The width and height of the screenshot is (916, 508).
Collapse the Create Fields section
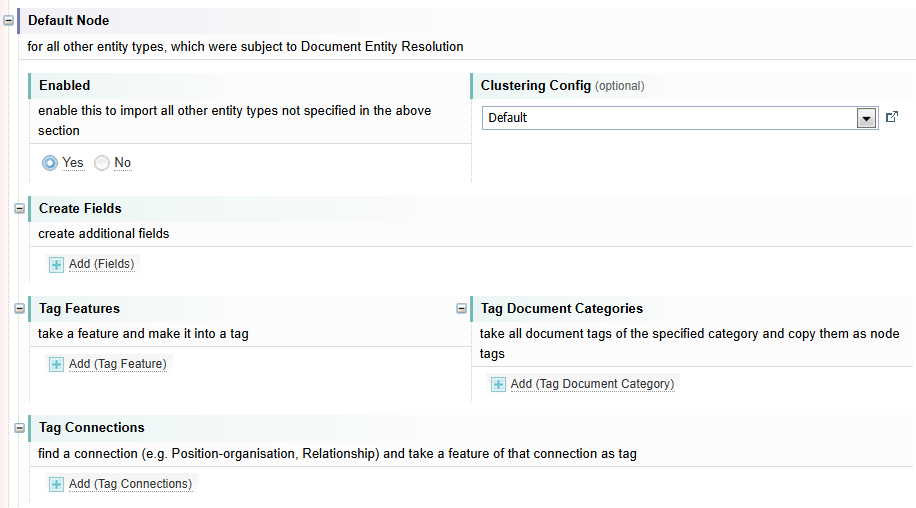[x=20, y=208]
